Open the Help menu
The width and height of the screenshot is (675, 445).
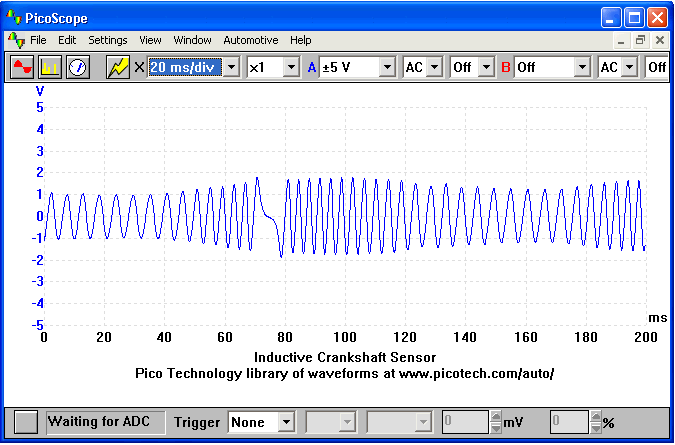pos(300,40)
